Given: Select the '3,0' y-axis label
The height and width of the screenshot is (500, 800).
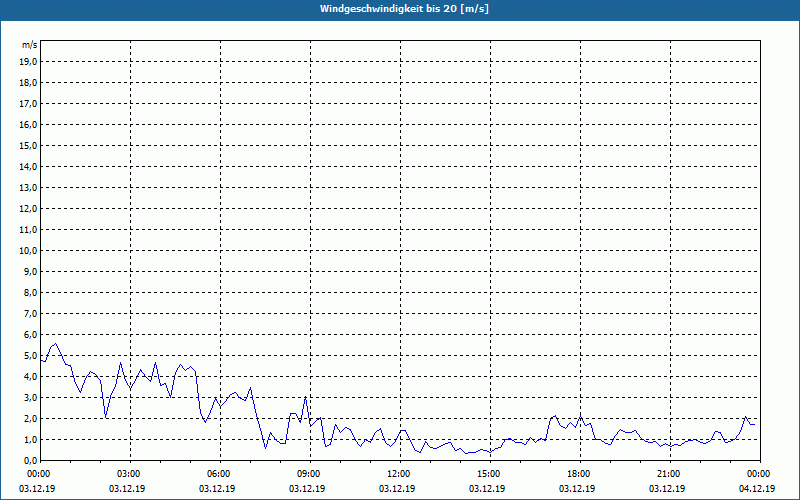Looking at the screenshot, I should pyautogui.click(x=31, y=397).
